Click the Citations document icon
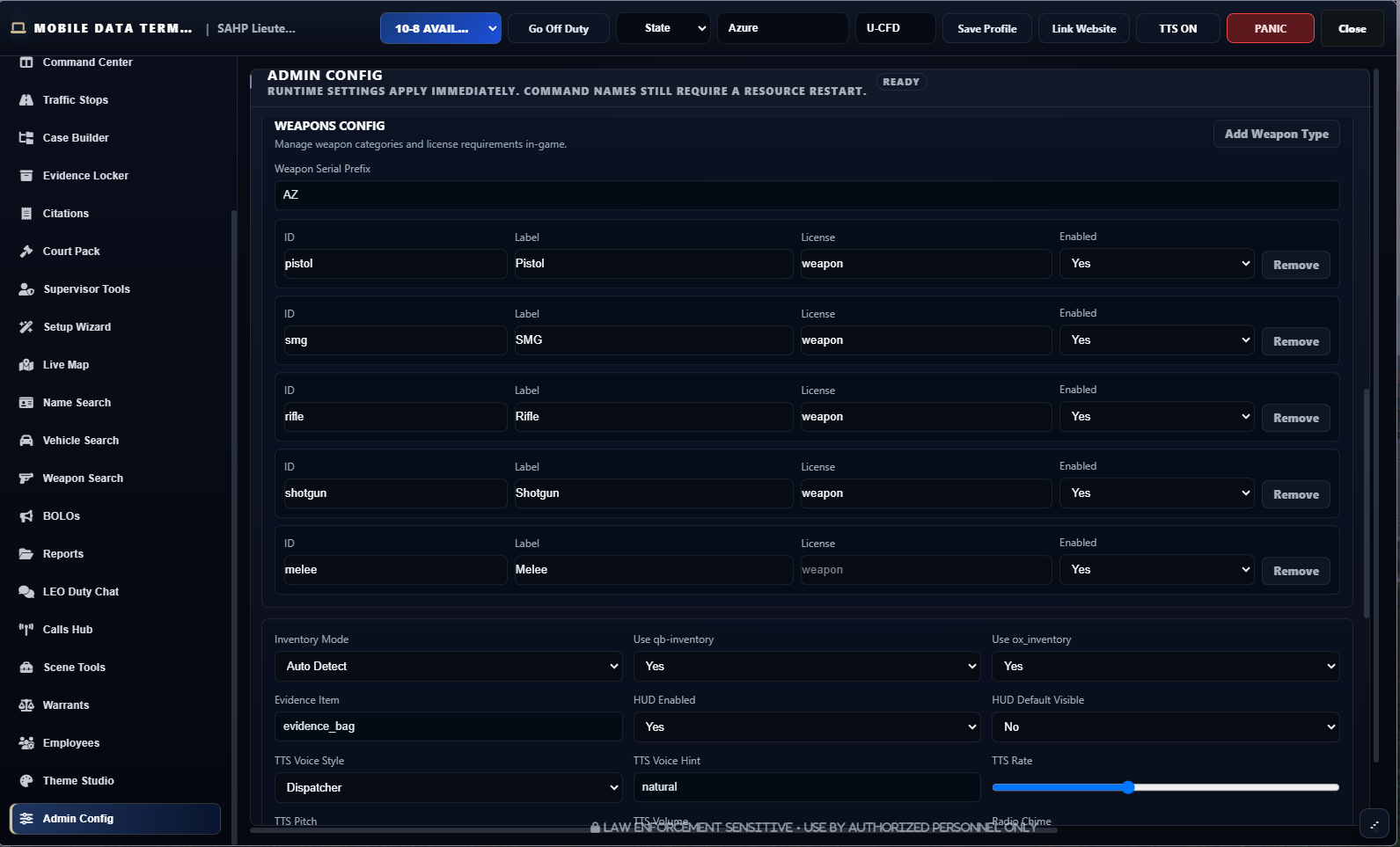Image resolution: width=1400 pixels, height=847 pixels. pyautogui.click(x=26, y=214)
